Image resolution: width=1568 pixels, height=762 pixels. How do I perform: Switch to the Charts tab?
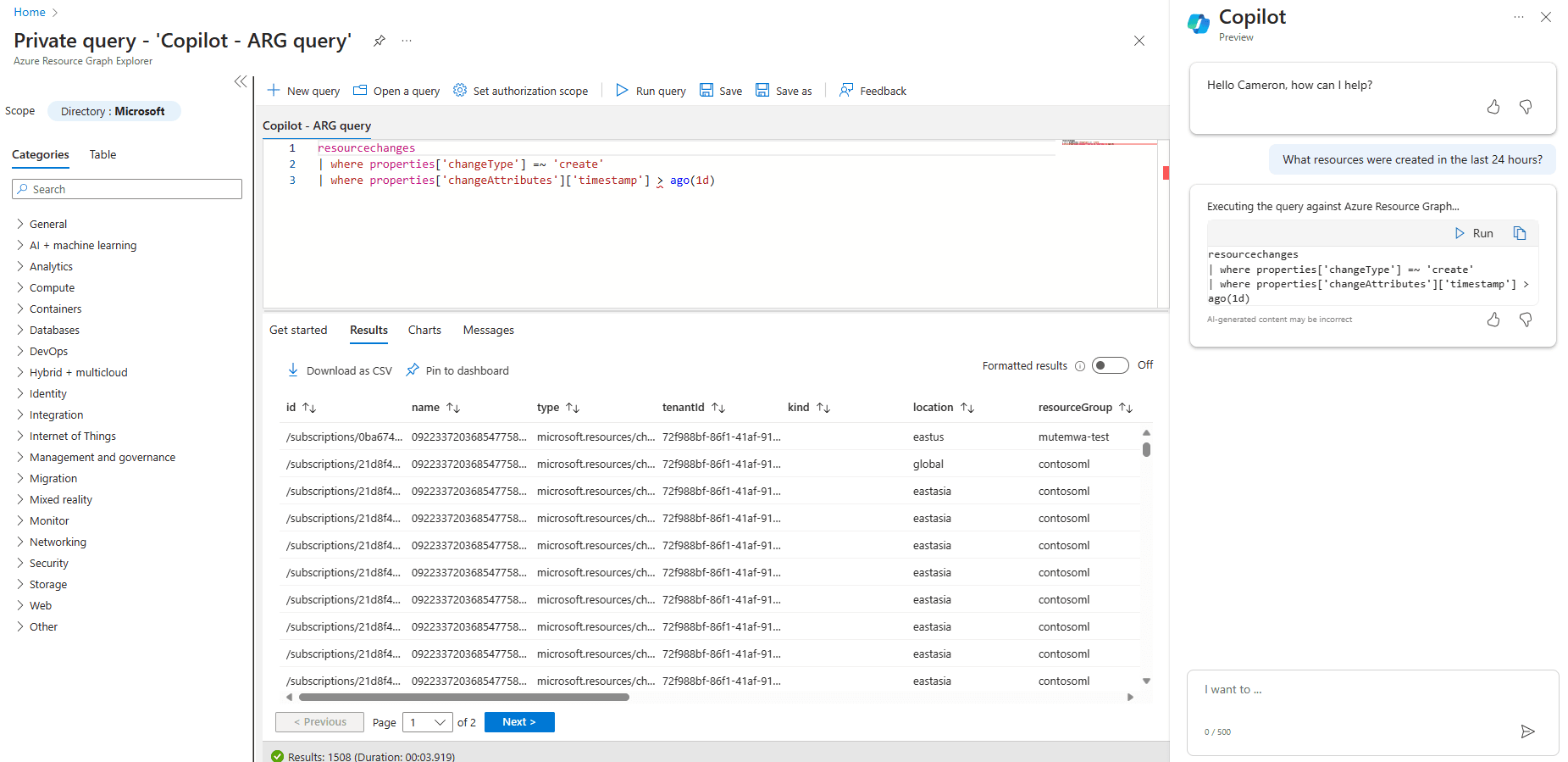tap(424, 330)
